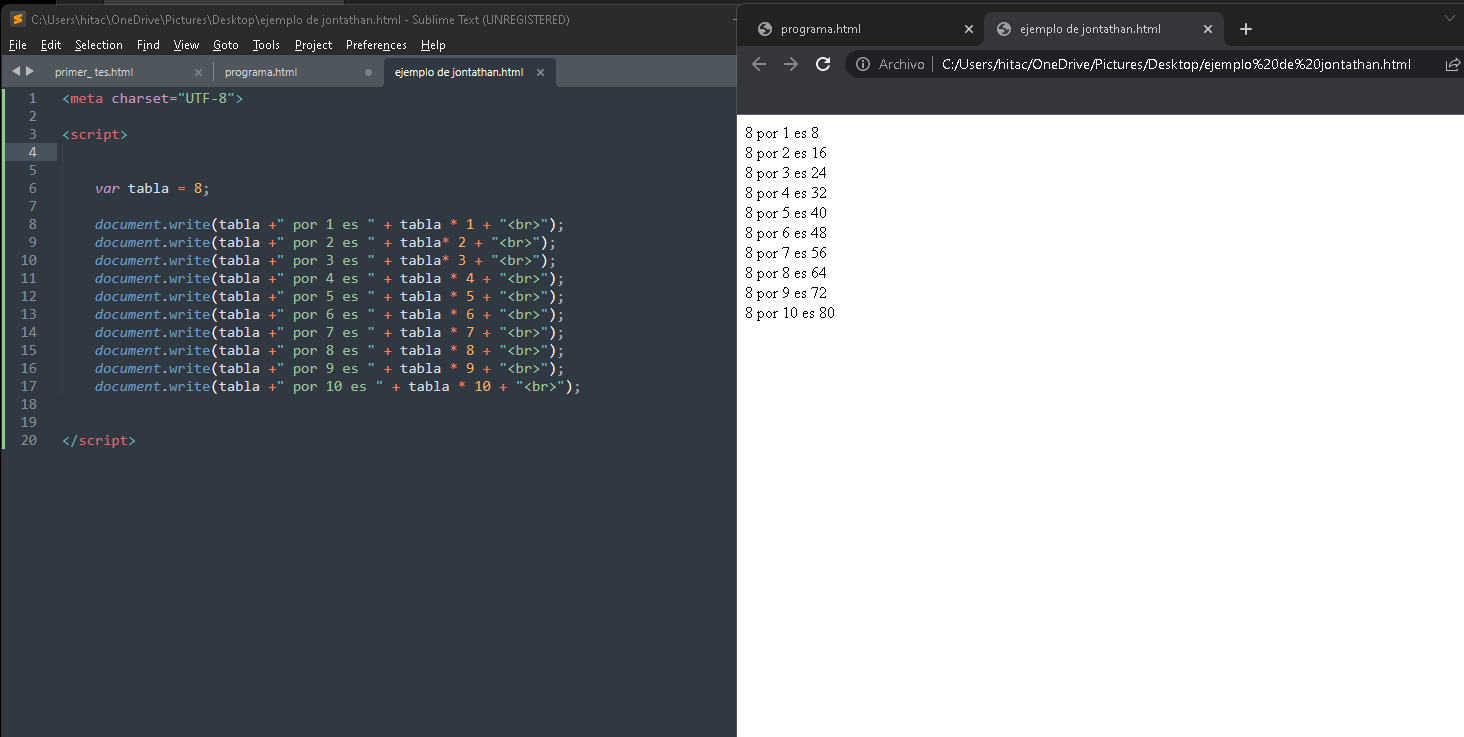Click "8 por 2 es 16" on the web page
1464x737 pixels.
coord(786,153)
